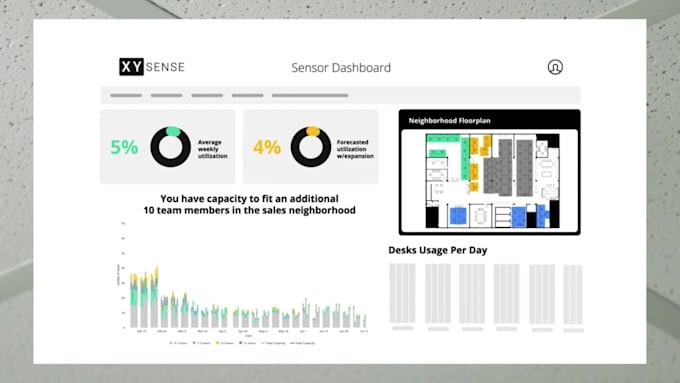Click the Neighborhood Floorplan header

[x=449, y=121]
